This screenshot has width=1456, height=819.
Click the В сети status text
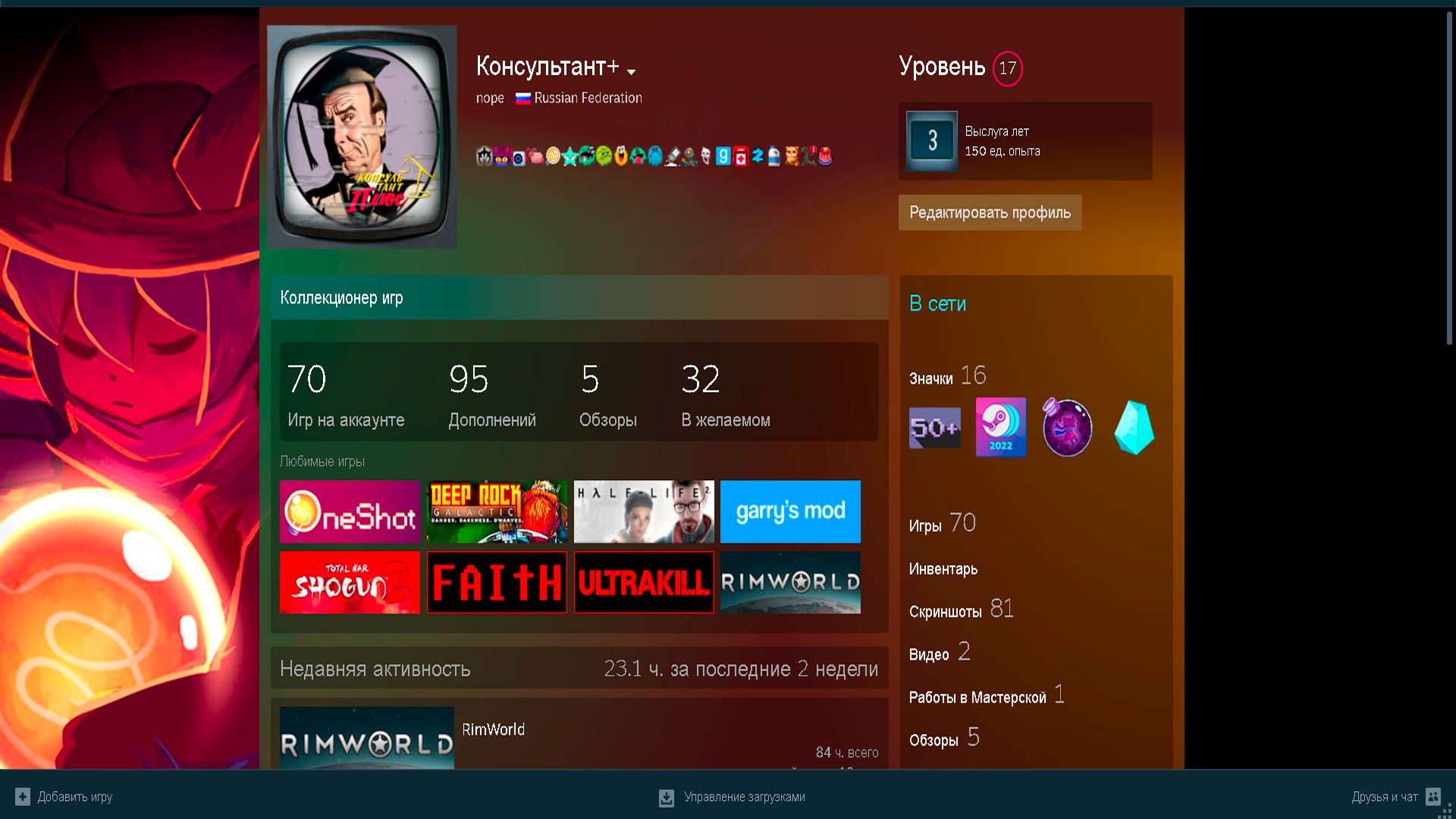pyautogui.click(x=937, y=303)
